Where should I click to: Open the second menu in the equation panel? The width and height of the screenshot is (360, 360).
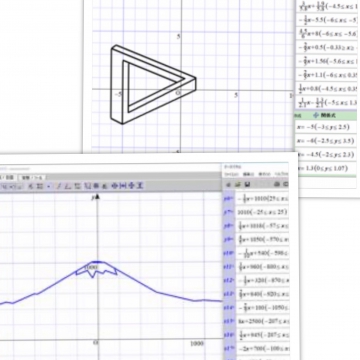tap(248, 174)
